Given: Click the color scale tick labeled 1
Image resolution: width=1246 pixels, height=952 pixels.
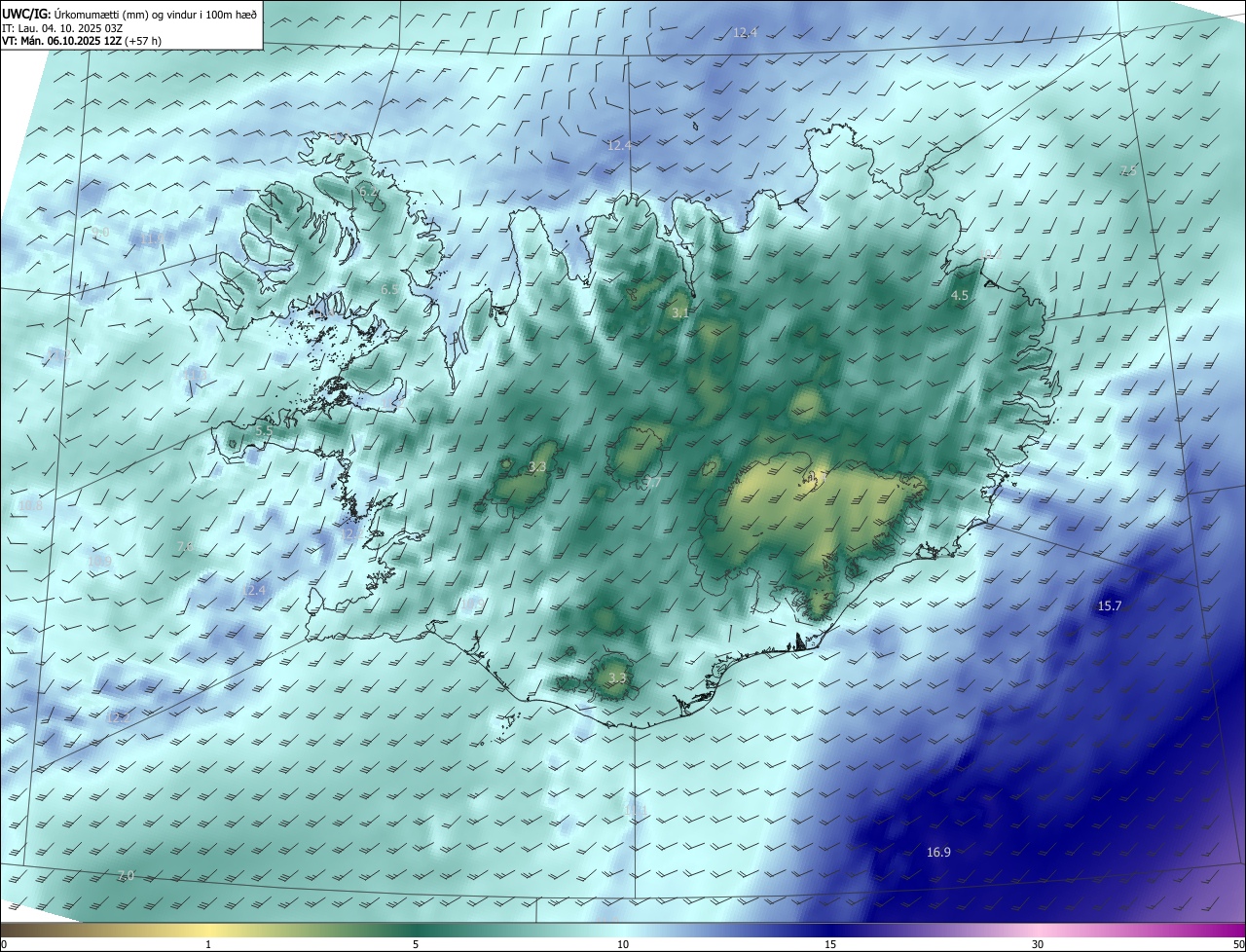Looking at the screenshot, I should (x=208, y=944).
